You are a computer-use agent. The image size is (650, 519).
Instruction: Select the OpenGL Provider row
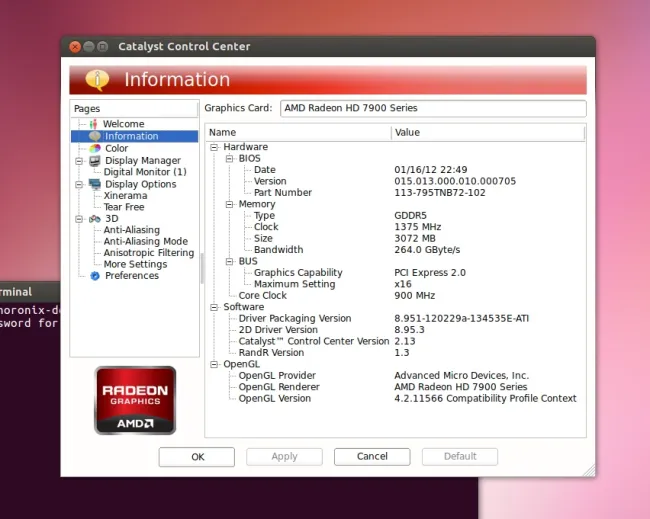click(x=395, y=376)
